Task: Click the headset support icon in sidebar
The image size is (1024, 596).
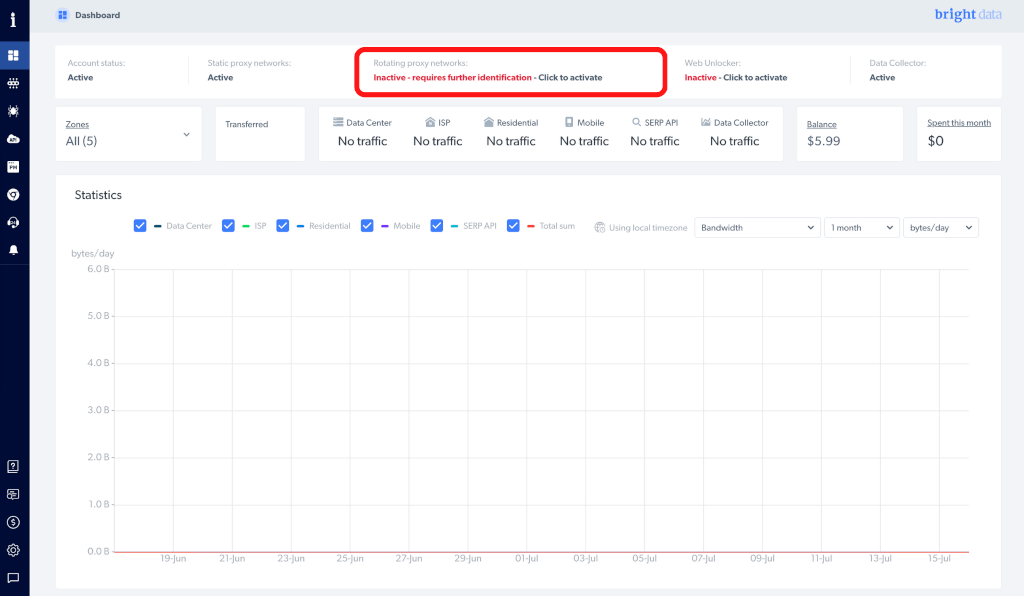Action: (13, 222)
